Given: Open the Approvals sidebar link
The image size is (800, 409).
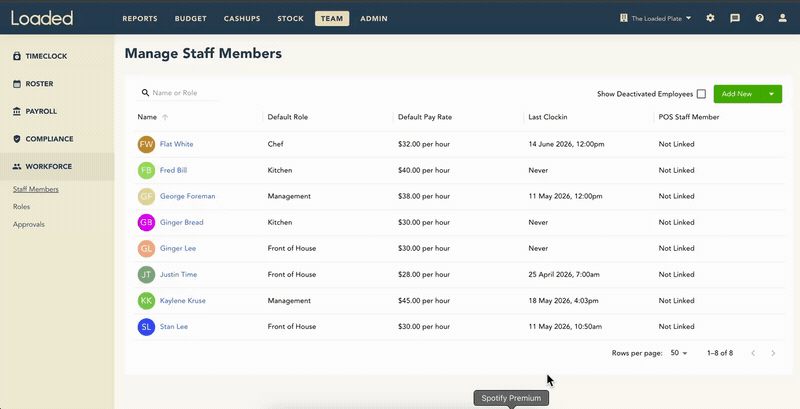Looking at the screenshot, I should coord(29,224).
